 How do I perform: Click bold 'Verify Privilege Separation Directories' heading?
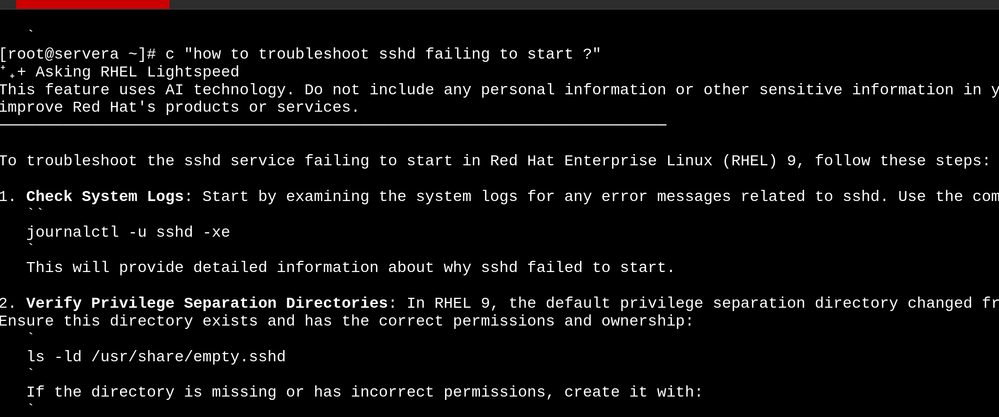[207, 302]
